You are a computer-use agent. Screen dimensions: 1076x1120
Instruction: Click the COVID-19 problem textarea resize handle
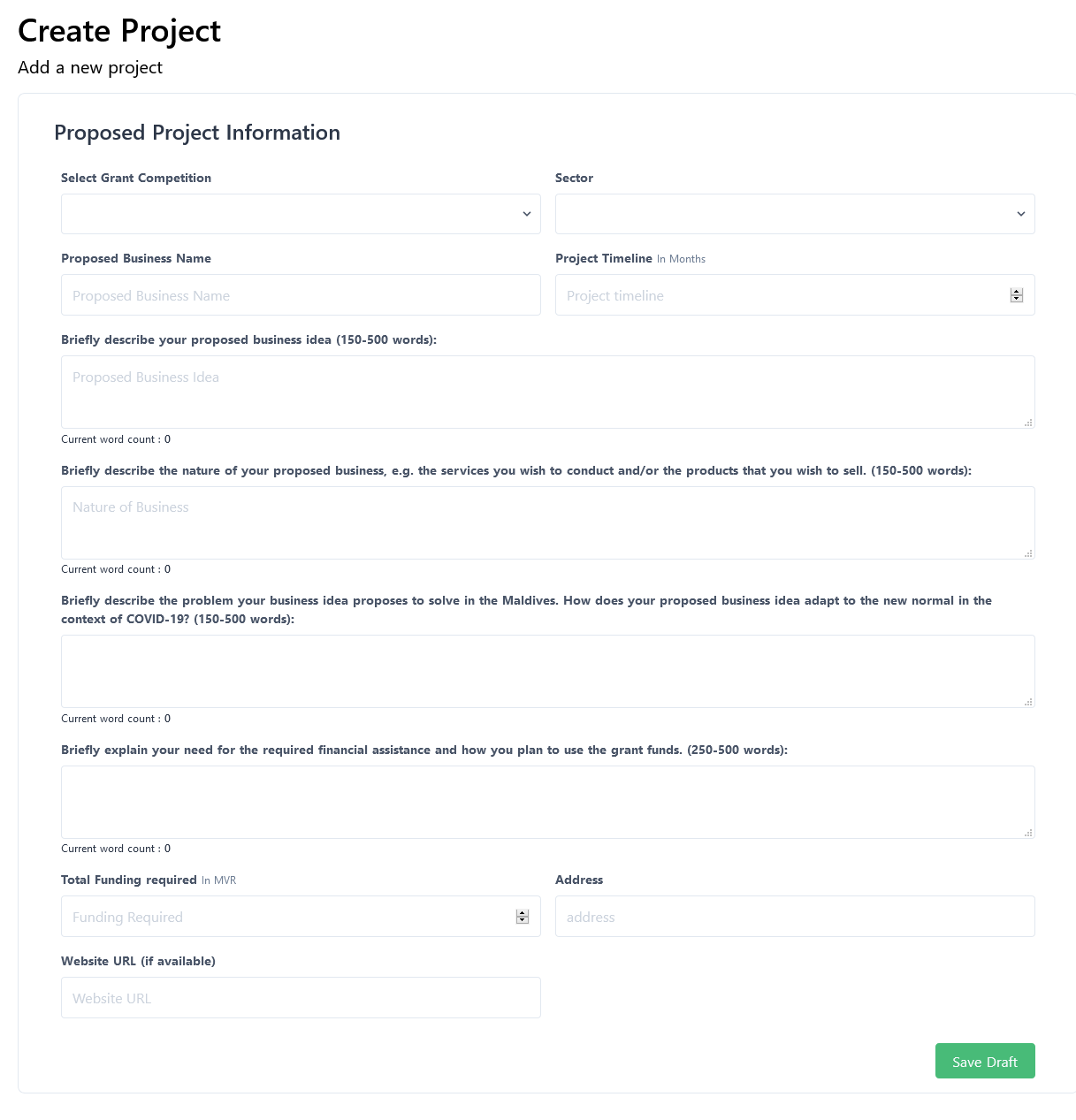point(1028,702)
